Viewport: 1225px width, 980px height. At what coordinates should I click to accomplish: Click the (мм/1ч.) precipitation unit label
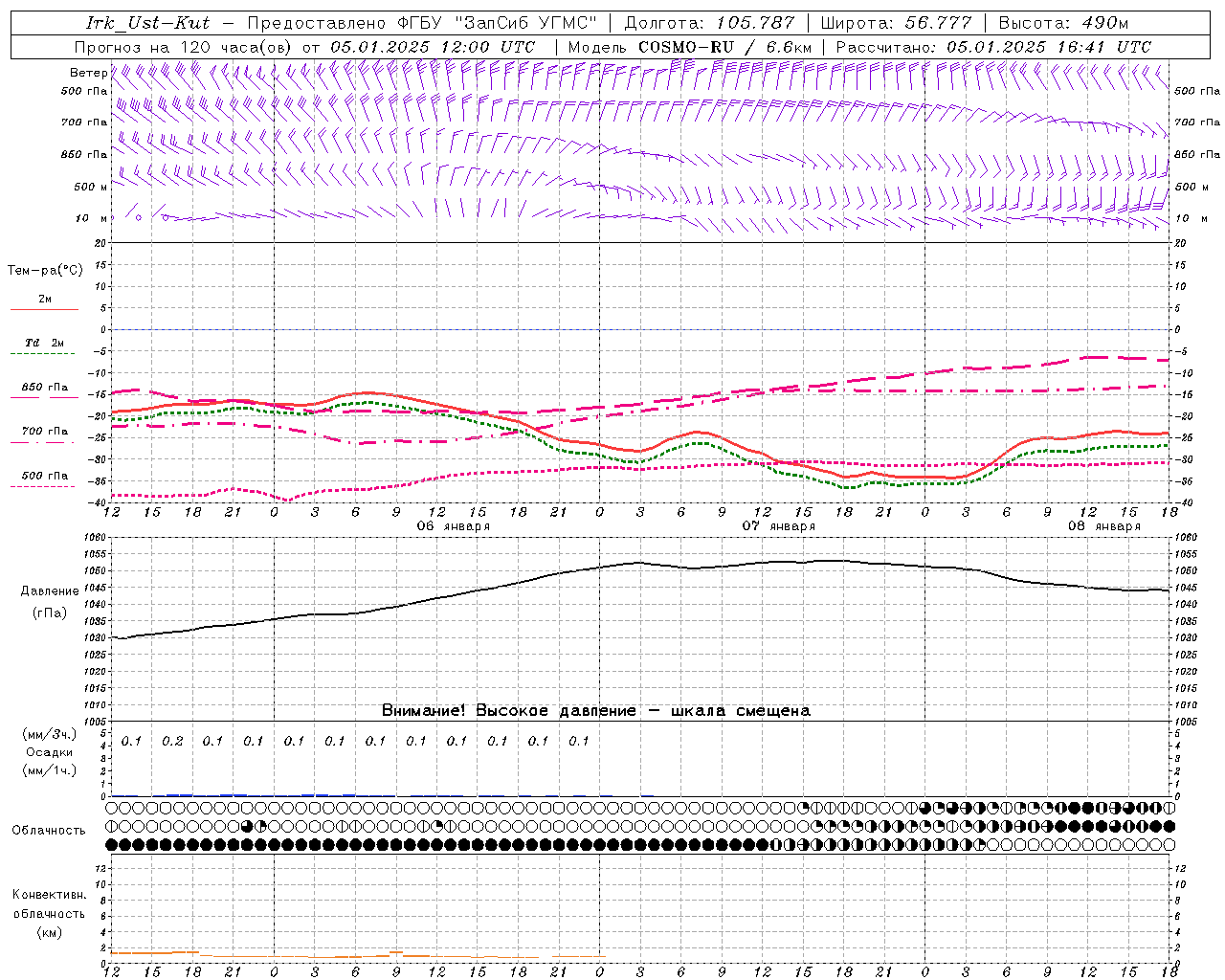point(50,770)
